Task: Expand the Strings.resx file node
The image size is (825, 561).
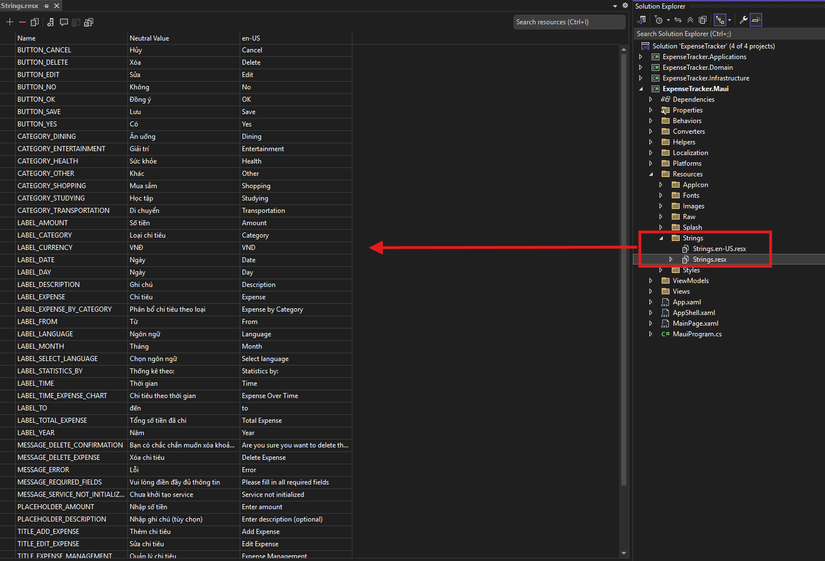Action: pyautogui.click(x=671, y=259)
